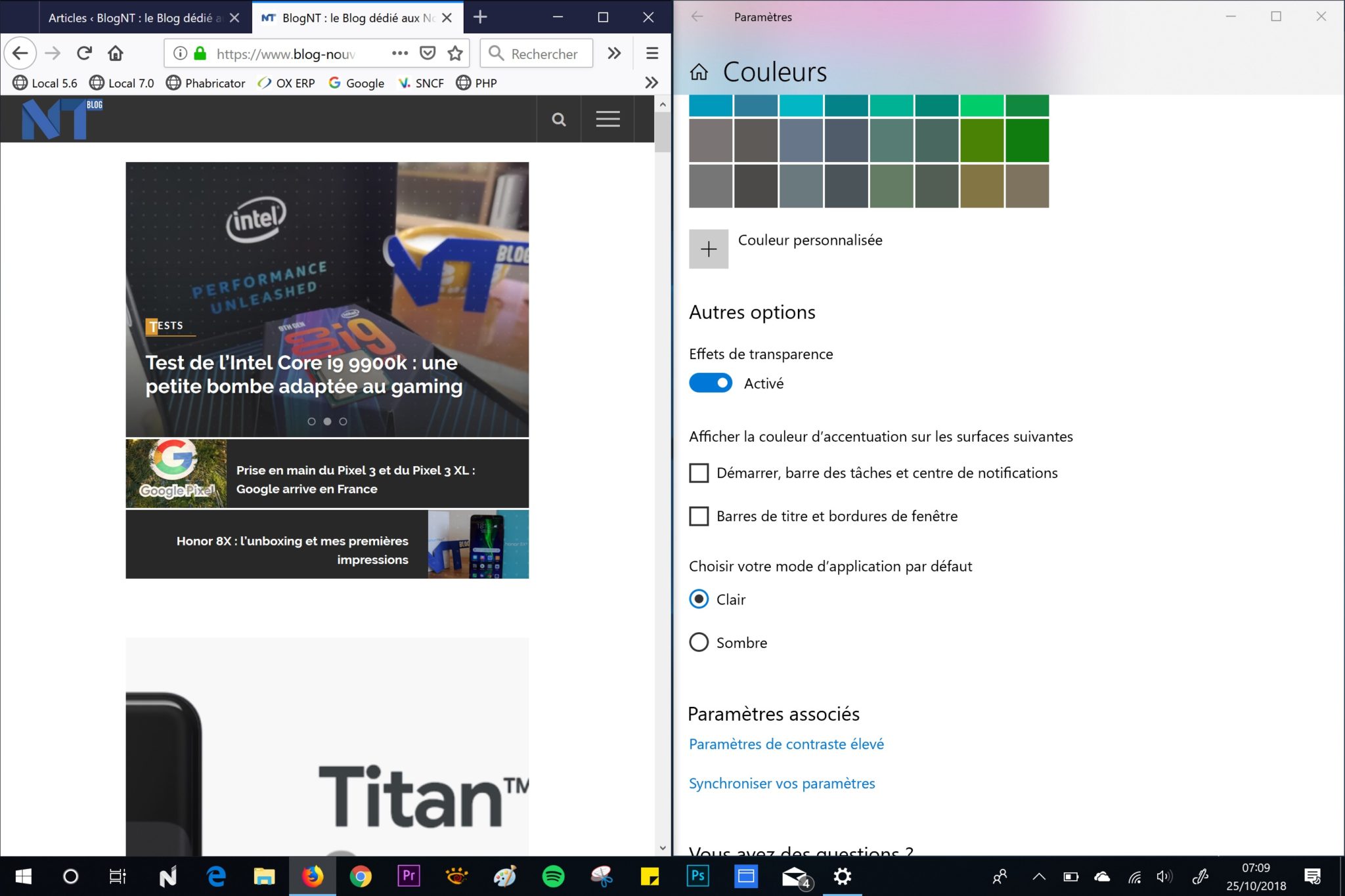Click the green secure padlock icon
The height and width of the screenshot is (896, 1345).
(x=200, y=53)
